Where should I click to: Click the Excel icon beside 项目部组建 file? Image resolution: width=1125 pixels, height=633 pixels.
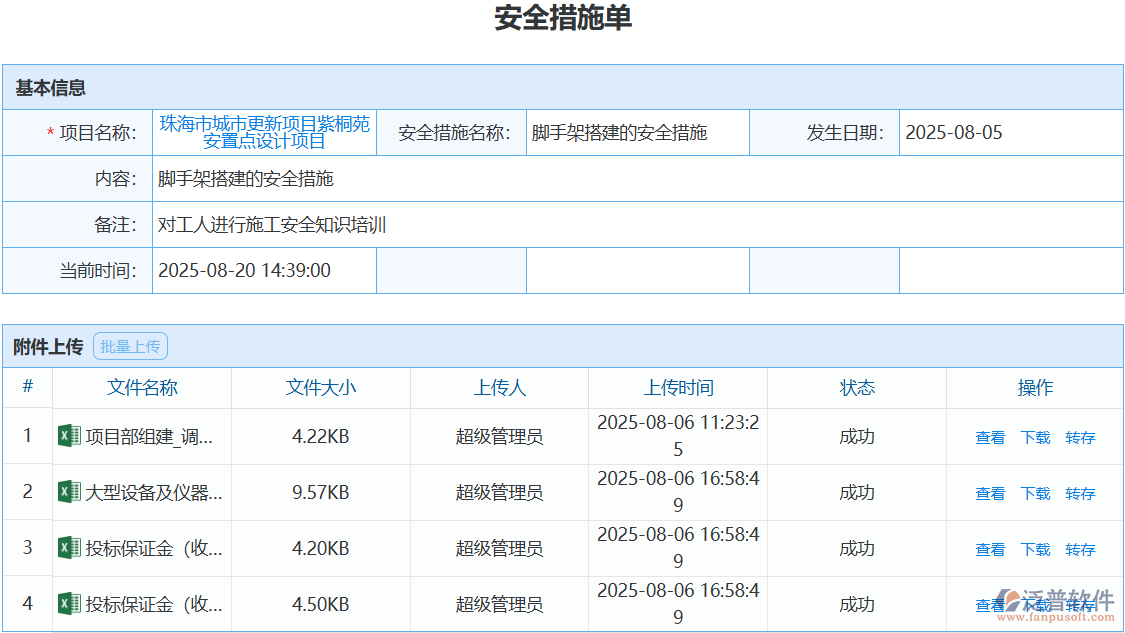click(x=68, y=436)
